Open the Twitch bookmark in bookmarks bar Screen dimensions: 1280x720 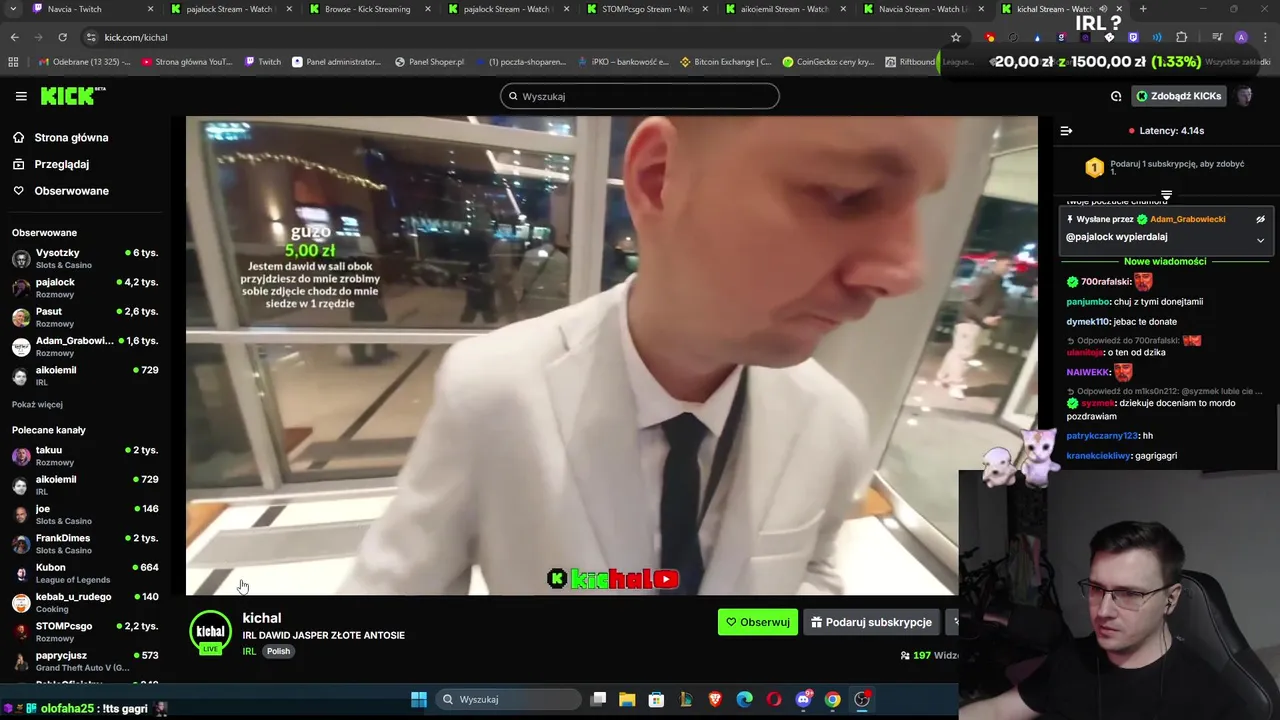point(263,62)
